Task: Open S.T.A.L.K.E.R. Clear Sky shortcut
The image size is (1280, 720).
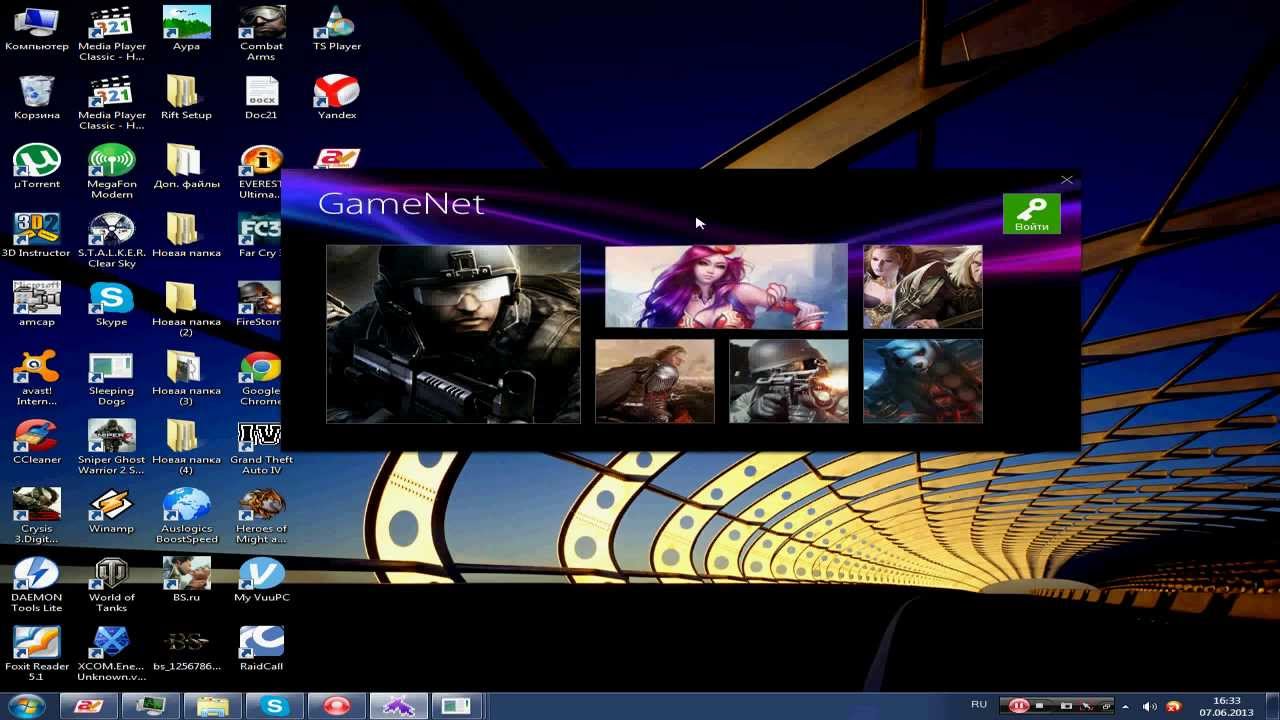Action: tap(112, 240)
